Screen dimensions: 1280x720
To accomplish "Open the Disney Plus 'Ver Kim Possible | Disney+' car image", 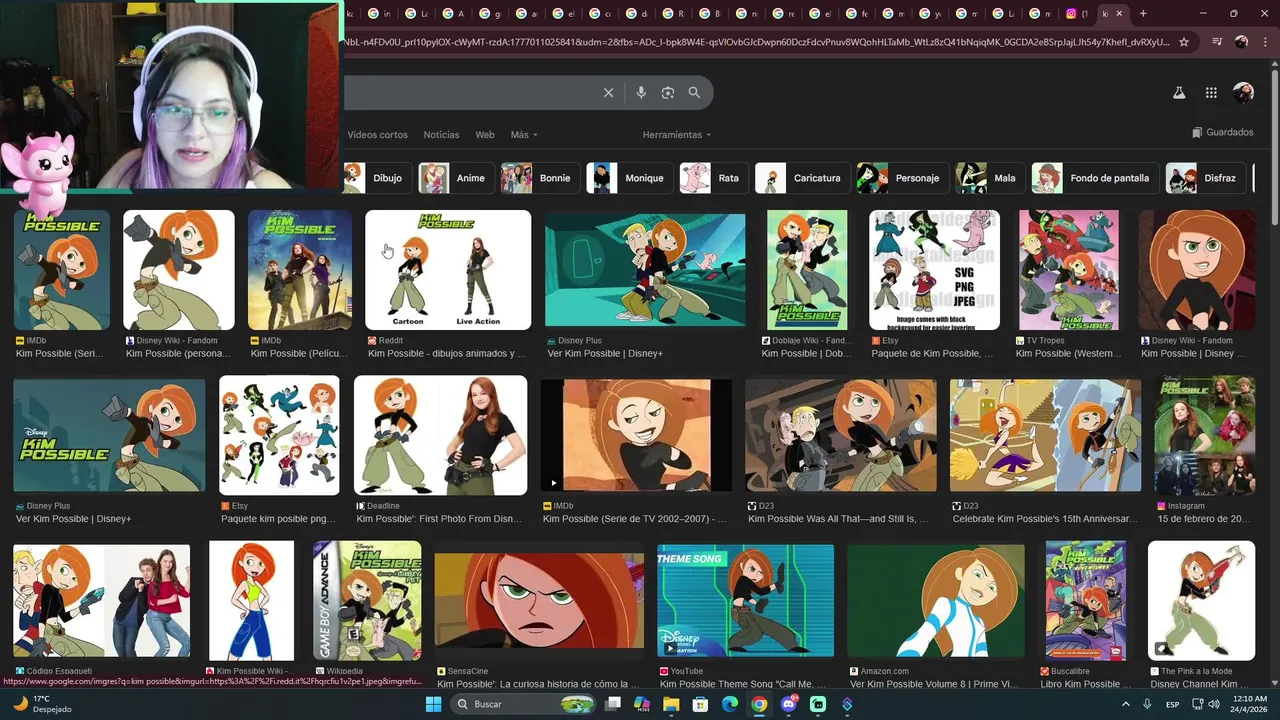I will point(645,270).
